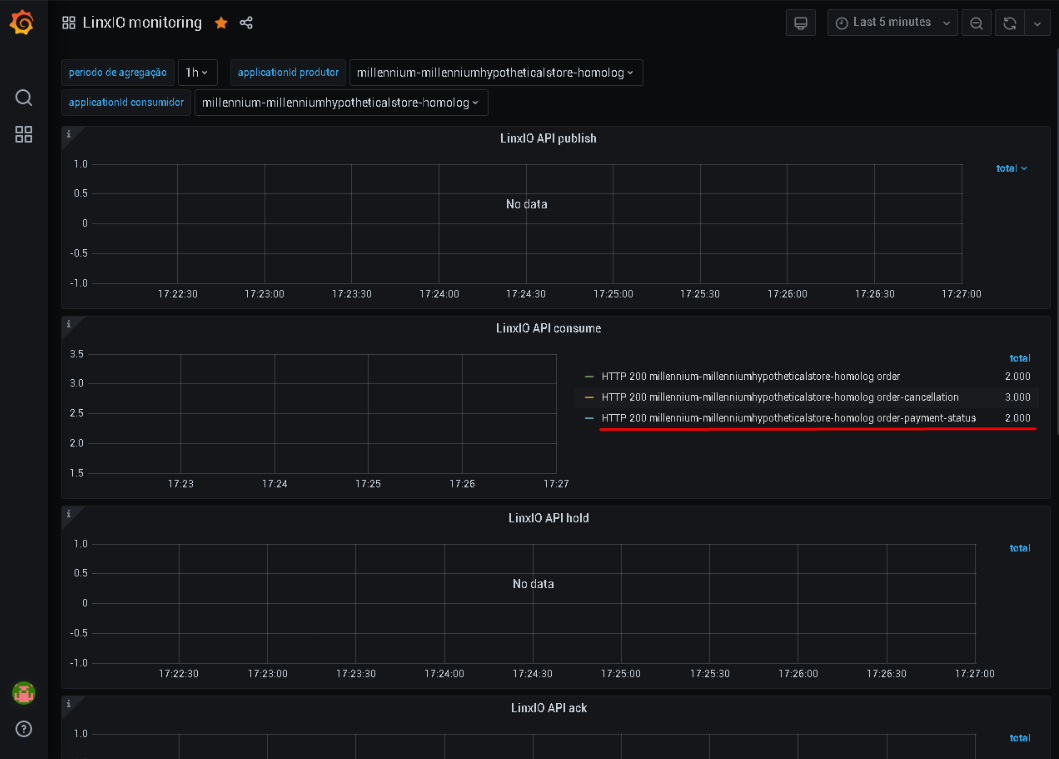The image size is (1059, 759).
Task: Open the Last 5 minutes time picker
Action: 892,23
